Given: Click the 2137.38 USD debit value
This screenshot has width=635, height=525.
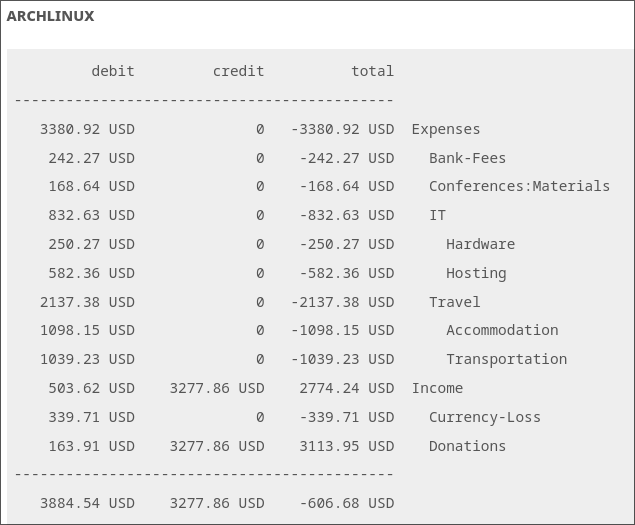Looking at the screenshot, I should (87, 302).
